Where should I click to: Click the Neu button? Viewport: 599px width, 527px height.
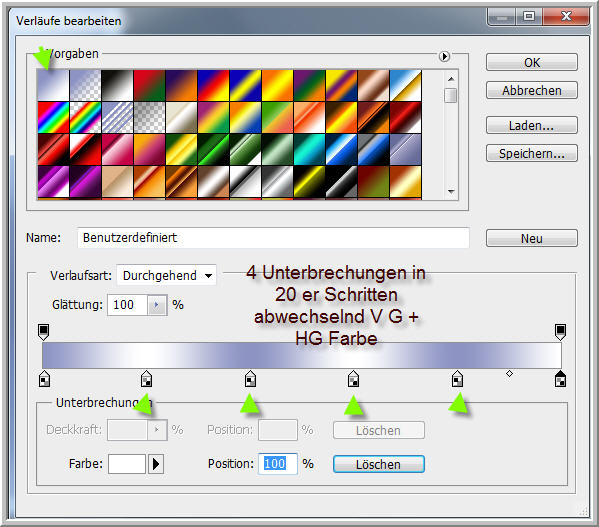[532, 238]
